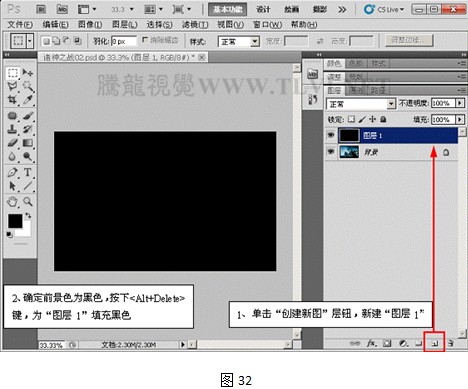Select the Zoom tool
This screenshot has height=389, width=468.
click(28, 202)
